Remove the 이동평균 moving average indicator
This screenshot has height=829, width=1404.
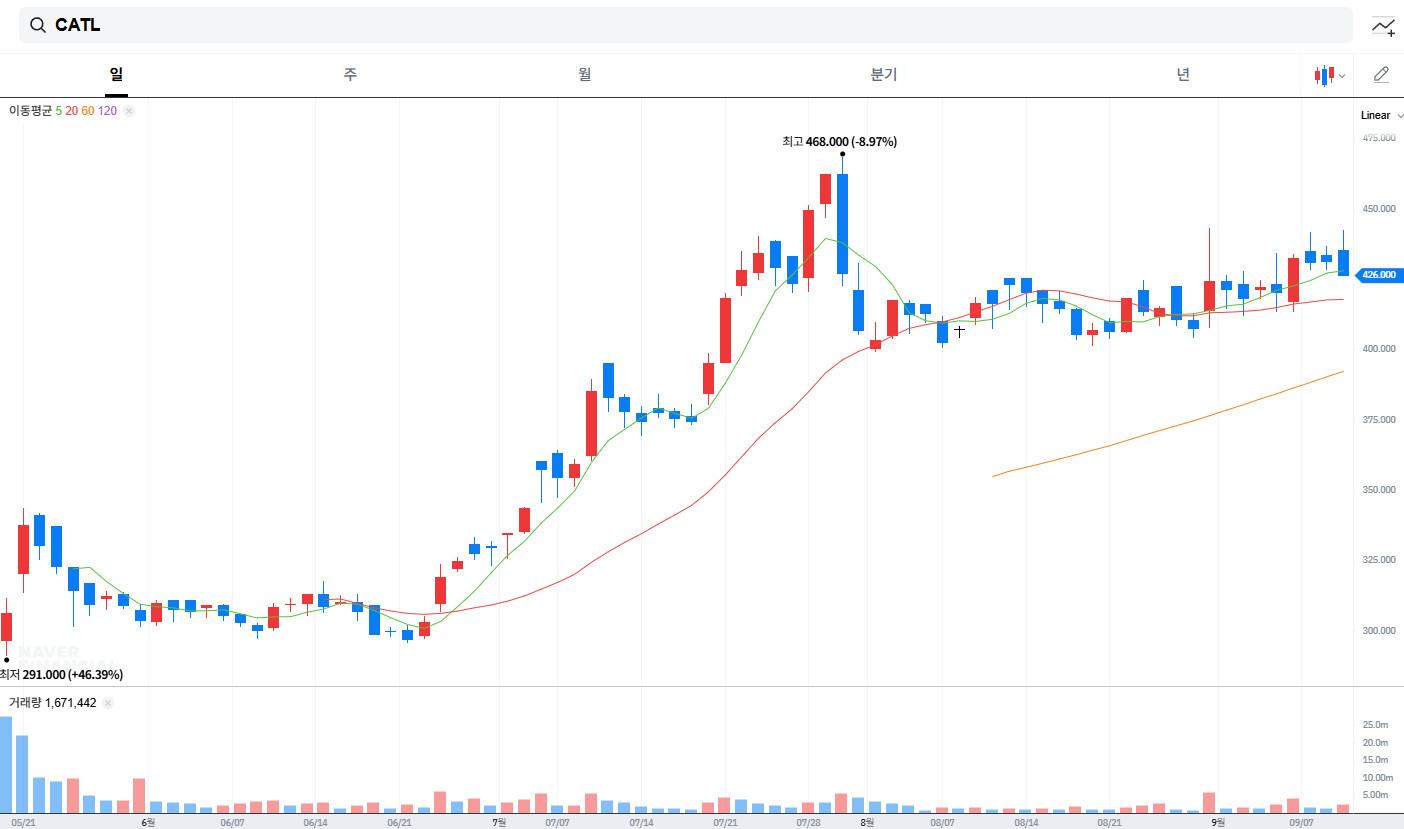point(129,111)
